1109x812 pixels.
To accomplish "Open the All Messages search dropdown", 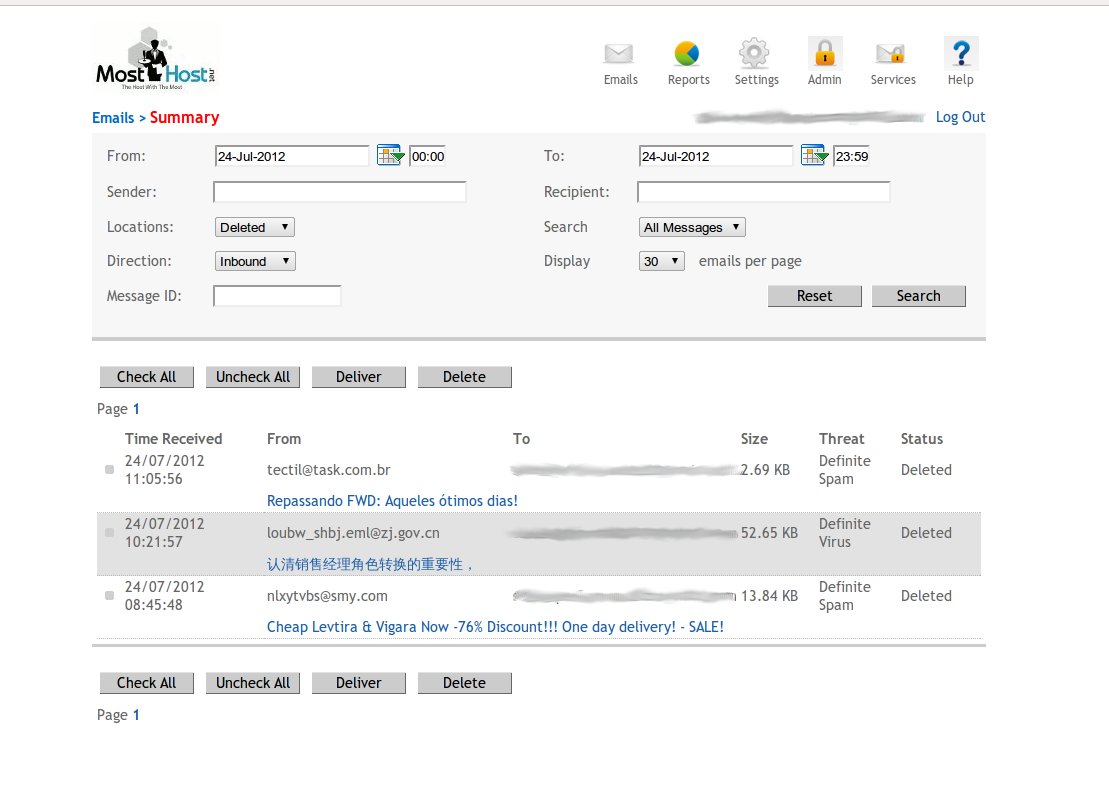I will pos(692,227).
